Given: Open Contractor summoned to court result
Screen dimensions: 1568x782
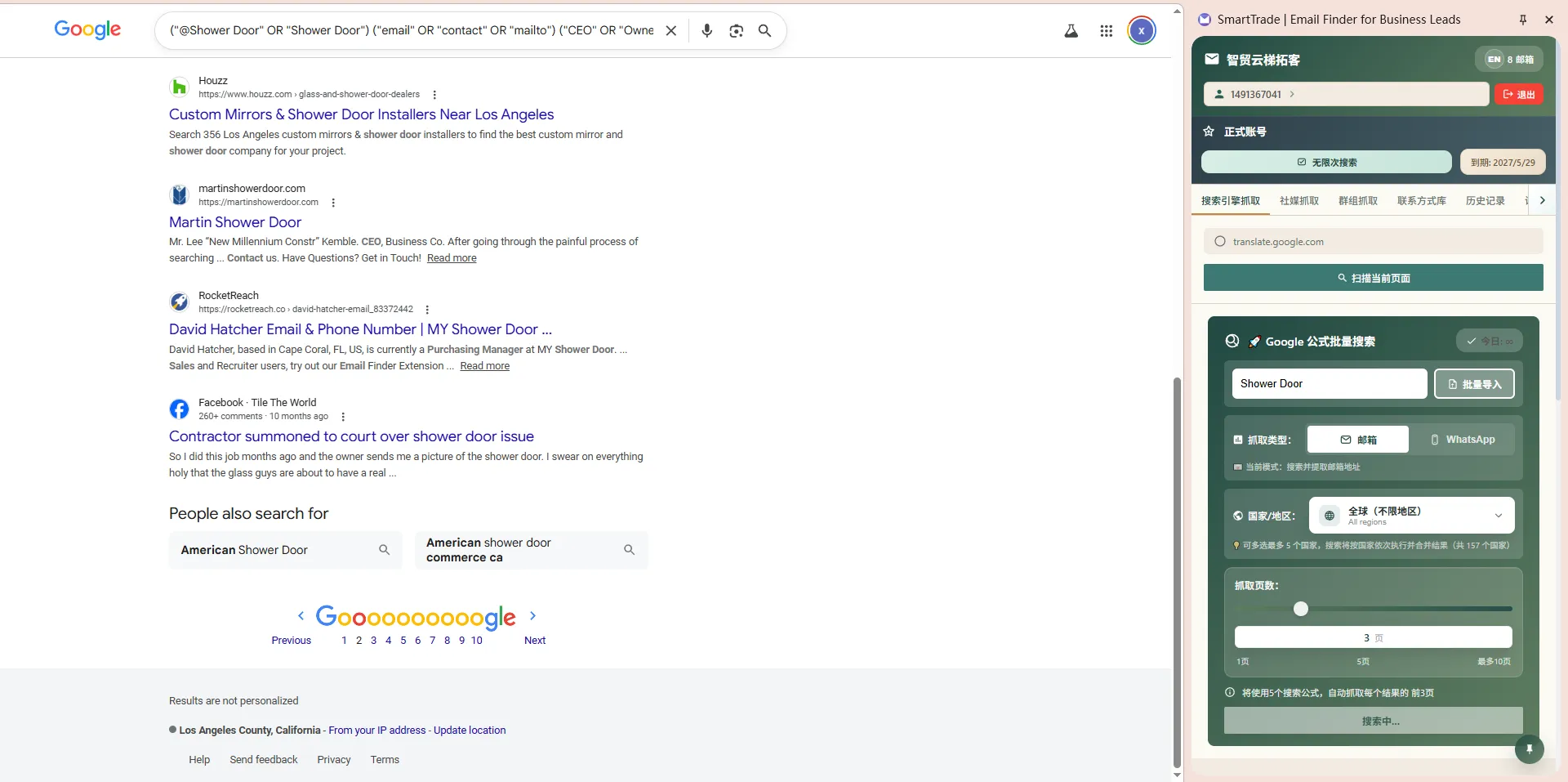Looking at the screenshot, I should coord(351,436).
